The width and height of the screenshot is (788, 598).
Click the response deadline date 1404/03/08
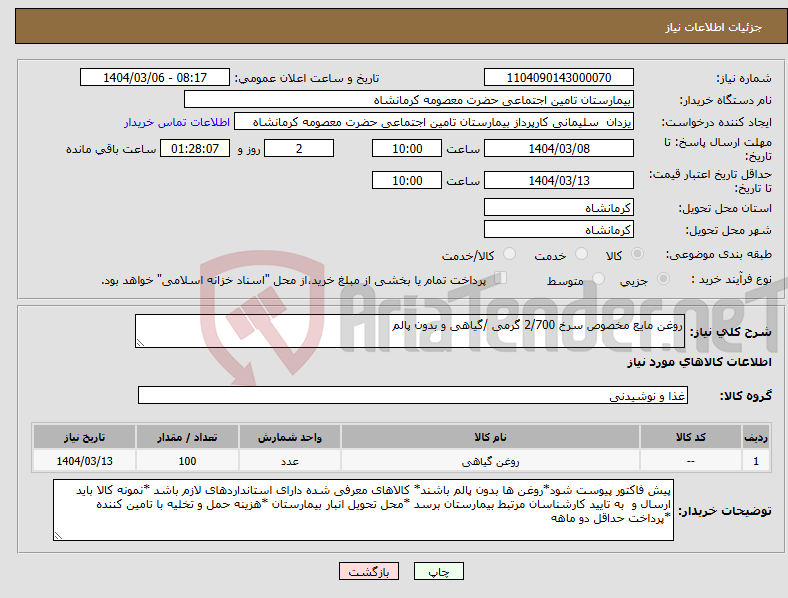558,148
